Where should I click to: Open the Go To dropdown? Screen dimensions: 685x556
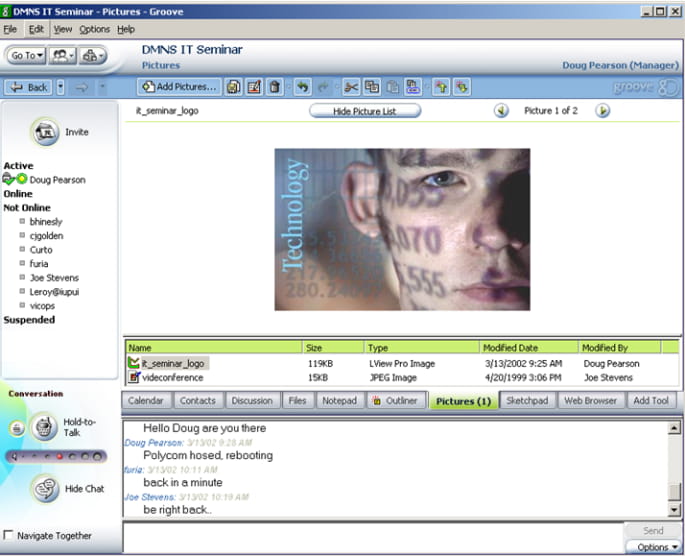(x=26, y=56)
